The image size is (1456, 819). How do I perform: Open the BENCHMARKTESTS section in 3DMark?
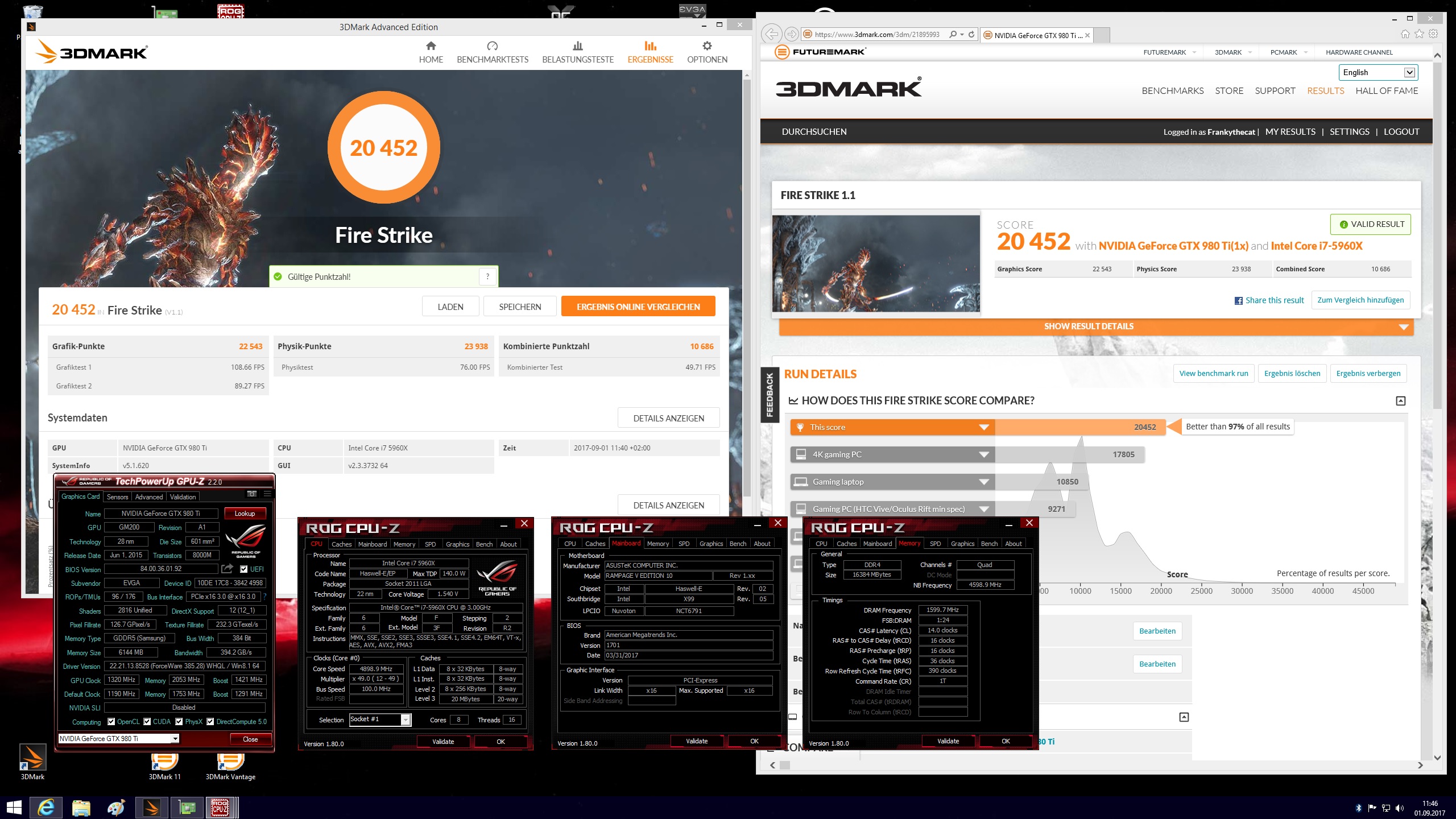pos(493,52)
